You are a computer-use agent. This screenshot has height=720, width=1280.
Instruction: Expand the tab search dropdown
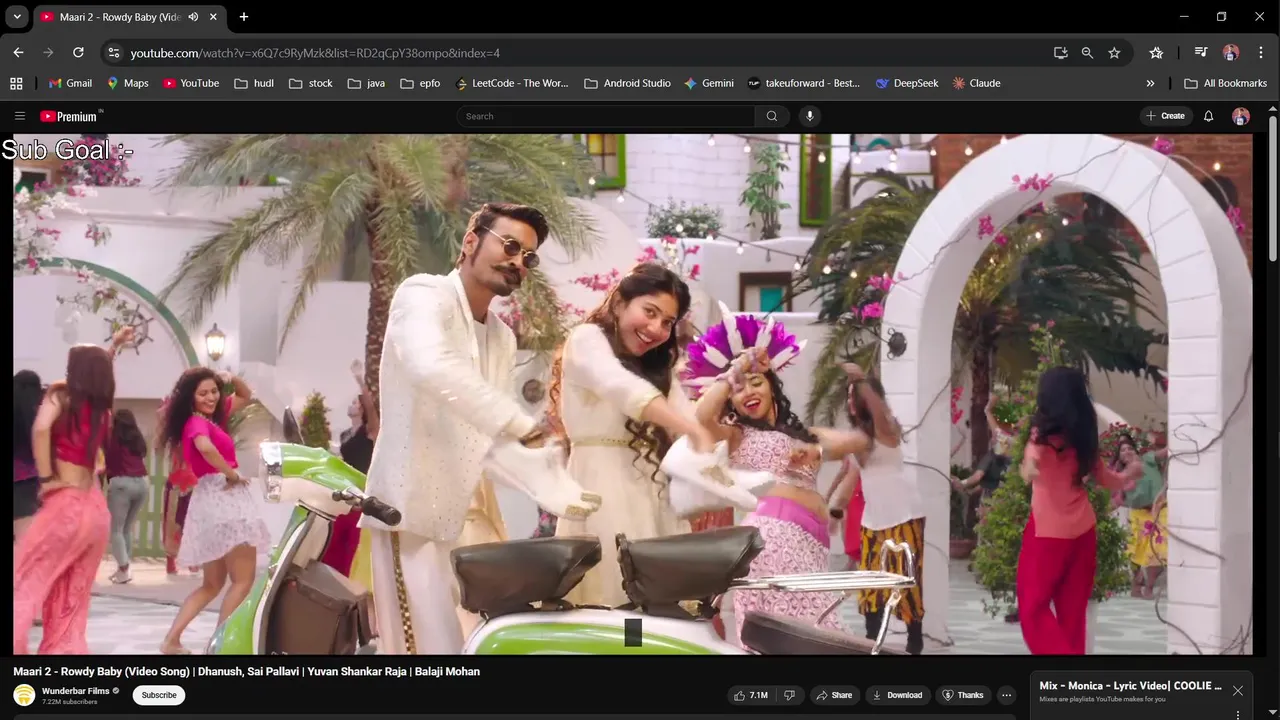(17, 17)
